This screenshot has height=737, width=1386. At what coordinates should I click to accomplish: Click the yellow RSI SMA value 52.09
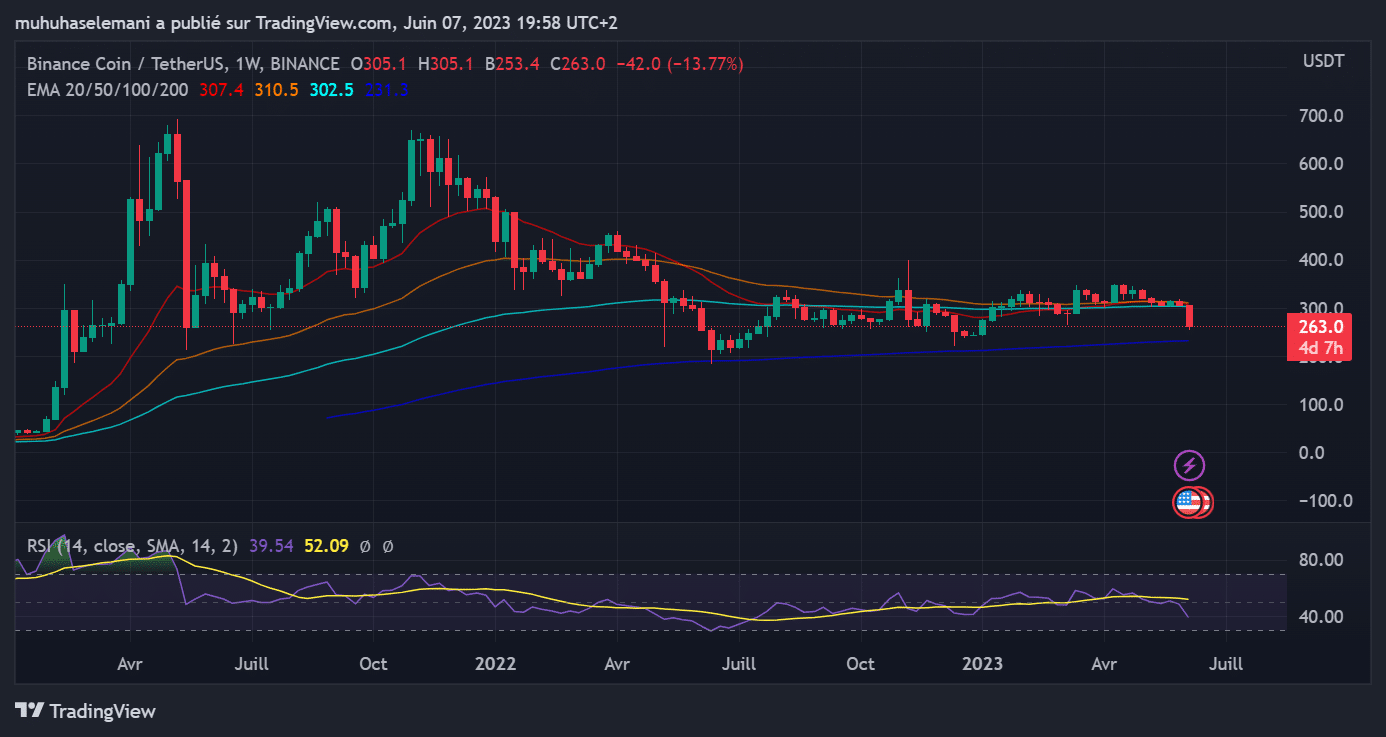326,546
